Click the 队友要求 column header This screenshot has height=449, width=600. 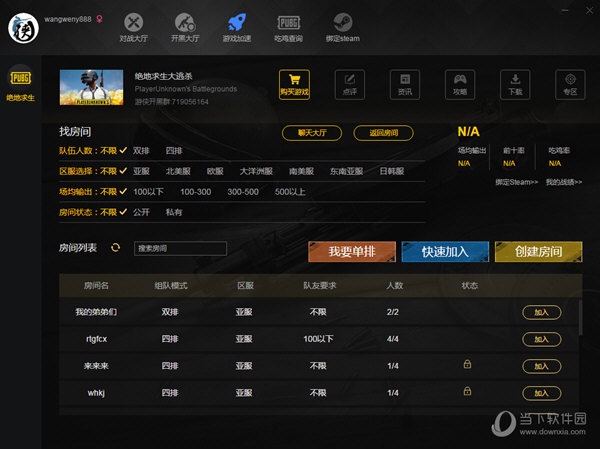coord(320,286)
